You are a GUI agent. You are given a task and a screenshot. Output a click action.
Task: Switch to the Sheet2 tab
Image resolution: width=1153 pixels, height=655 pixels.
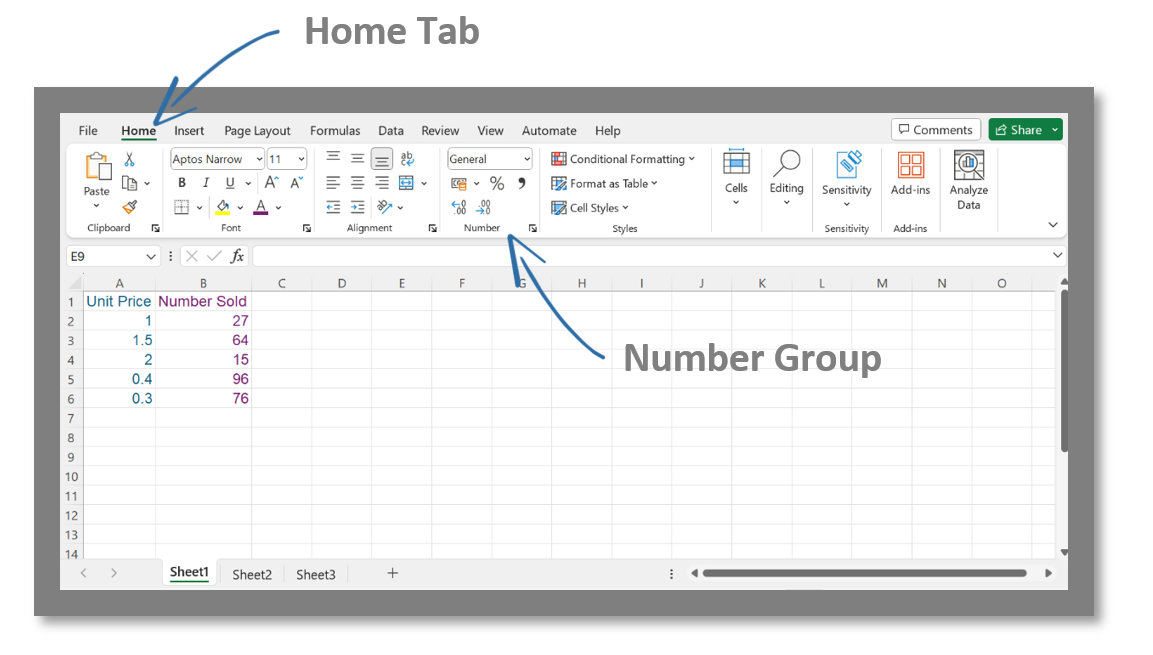coord(252,574)
